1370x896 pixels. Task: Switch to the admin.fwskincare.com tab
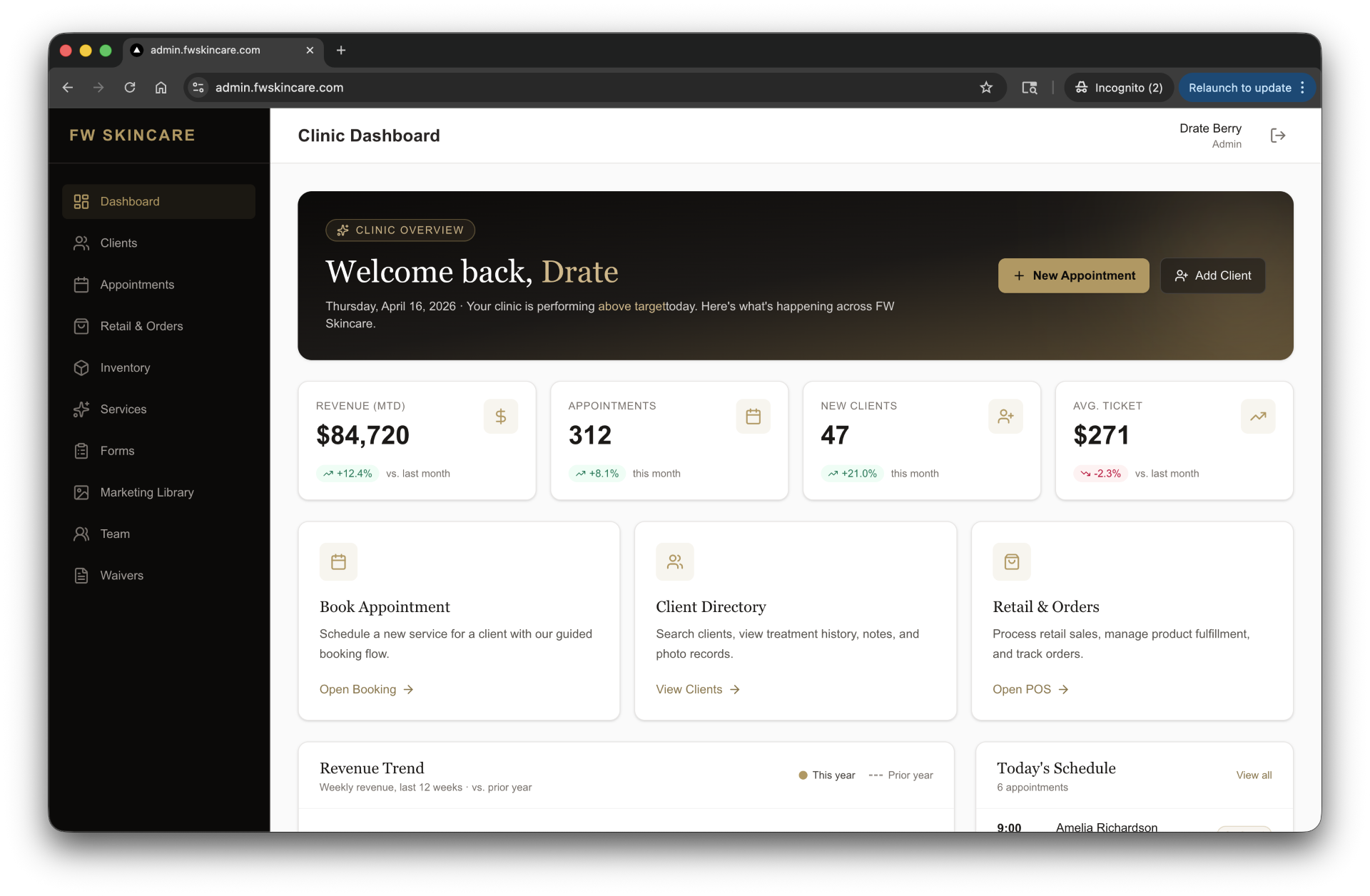pos(205,50)
